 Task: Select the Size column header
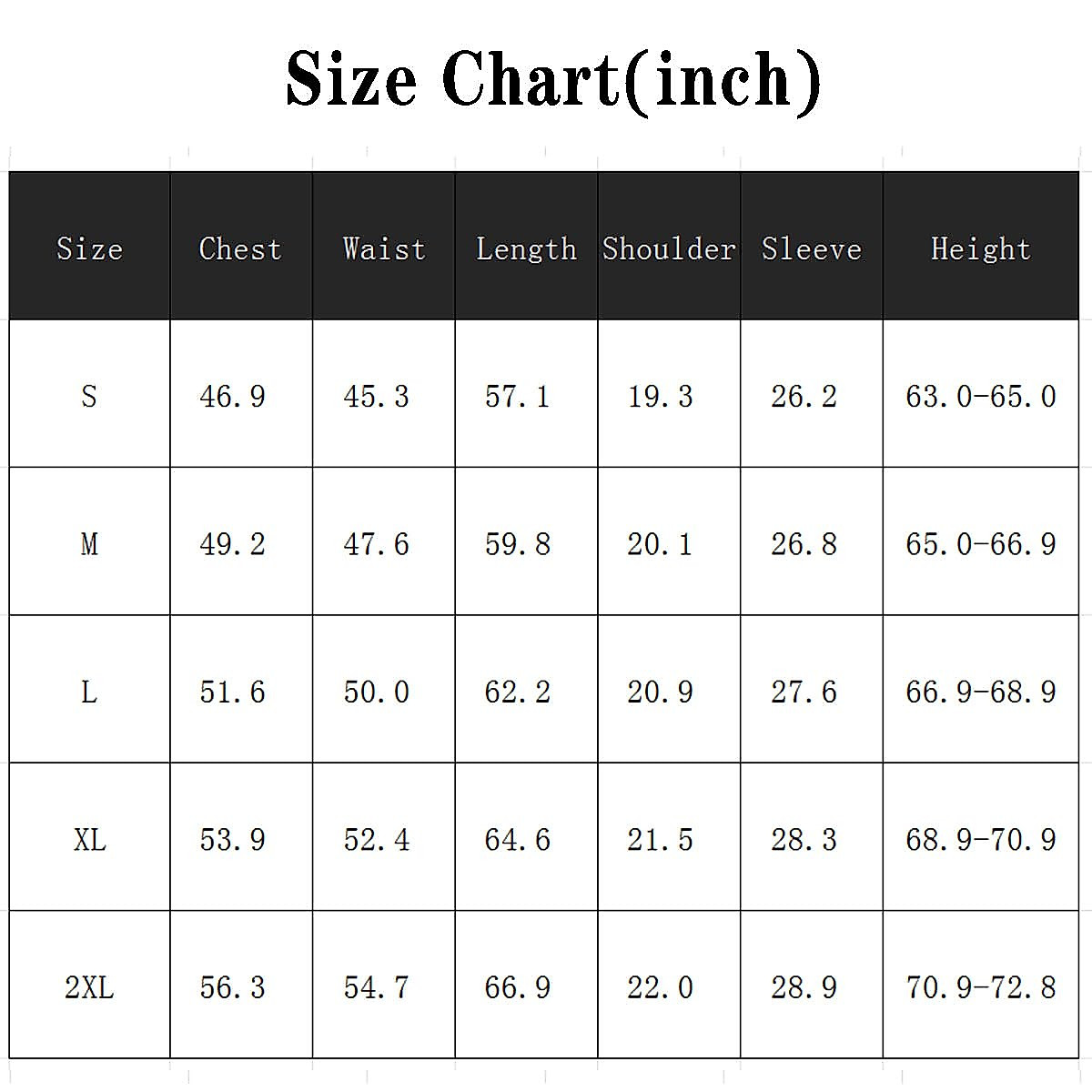pos(89,248)
